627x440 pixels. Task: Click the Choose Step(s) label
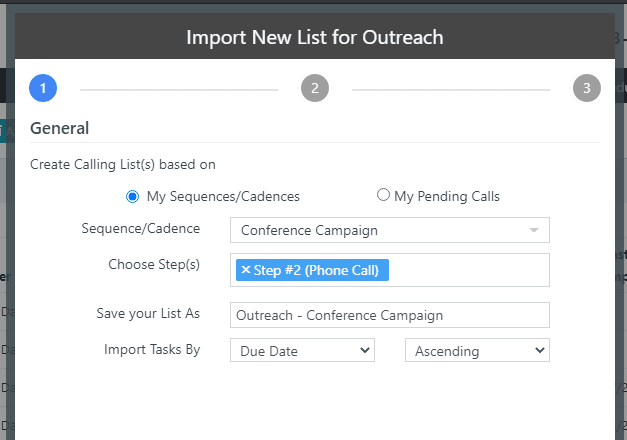(x=154, y=265)
